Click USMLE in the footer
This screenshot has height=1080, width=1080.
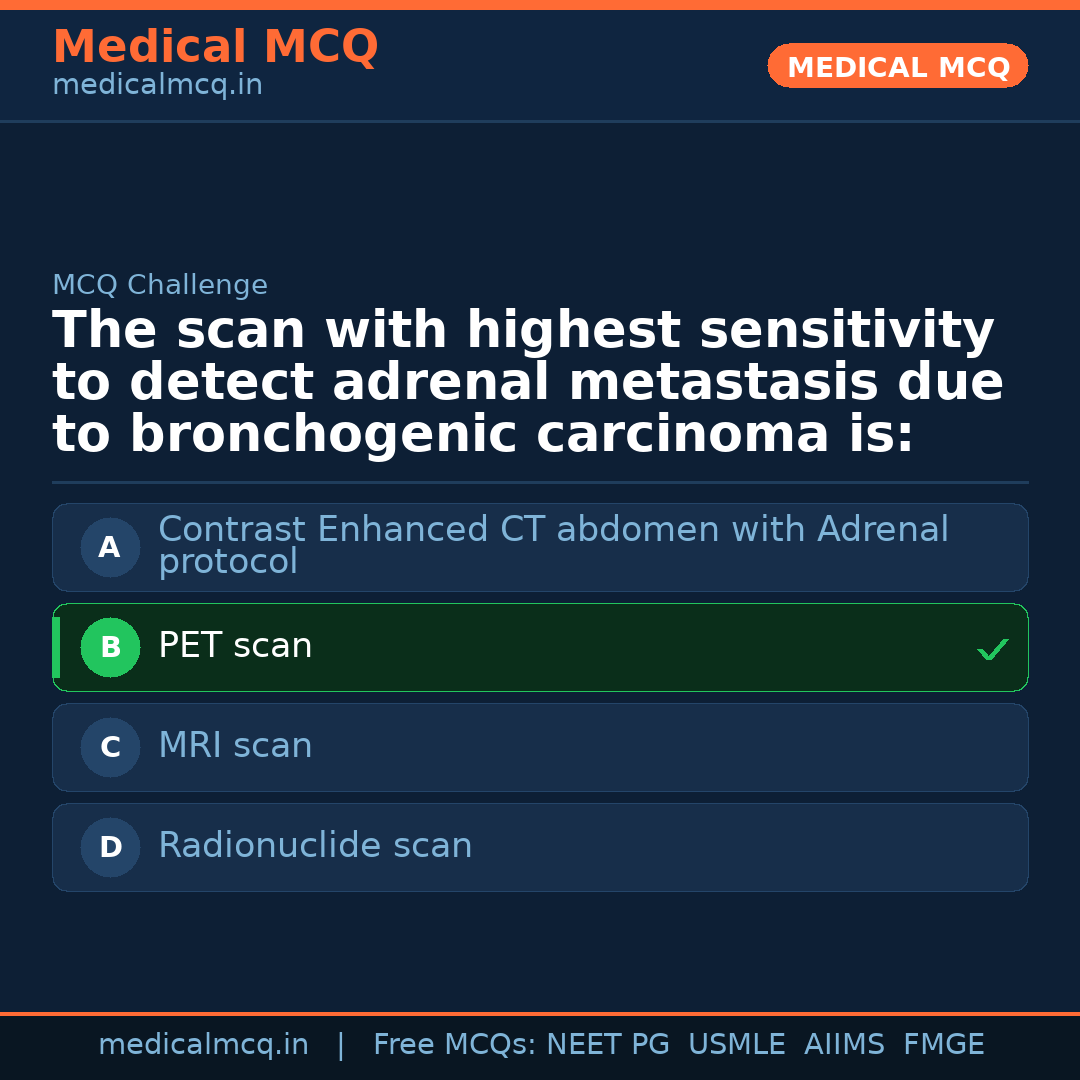(736, 1045)
